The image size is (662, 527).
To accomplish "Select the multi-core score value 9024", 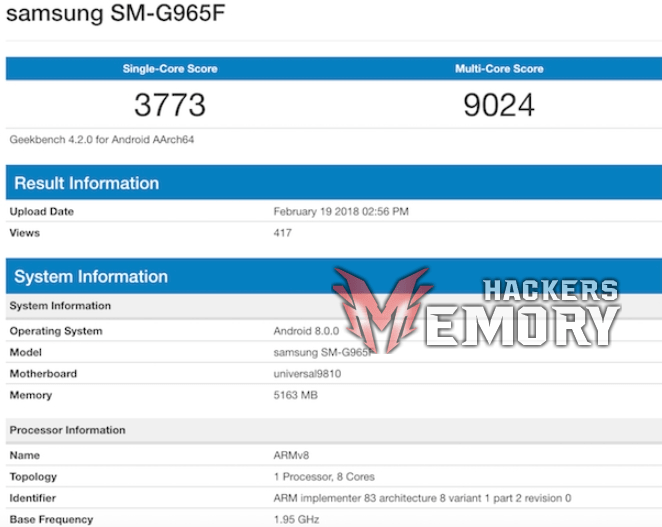I will tap(499, 105).
